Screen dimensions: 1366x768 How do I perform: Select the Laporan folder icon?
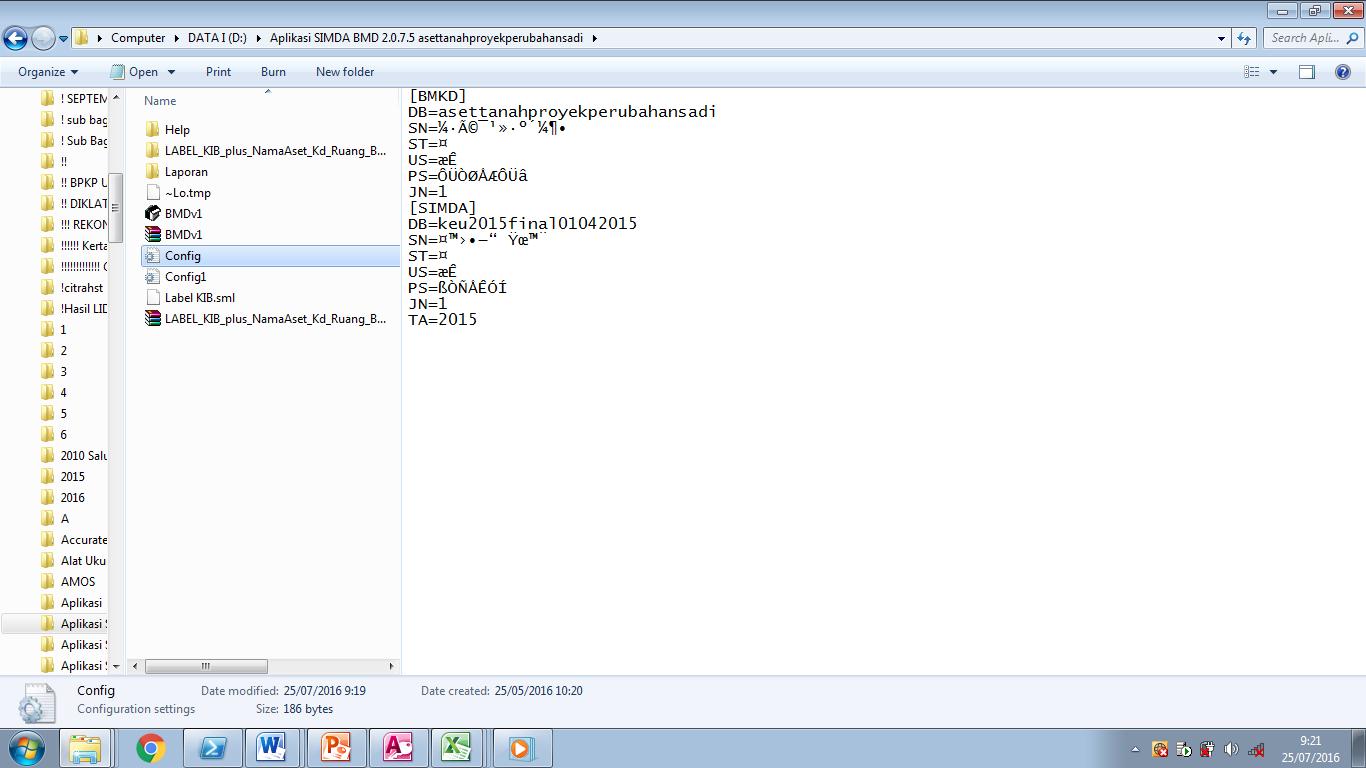point(153,172)
